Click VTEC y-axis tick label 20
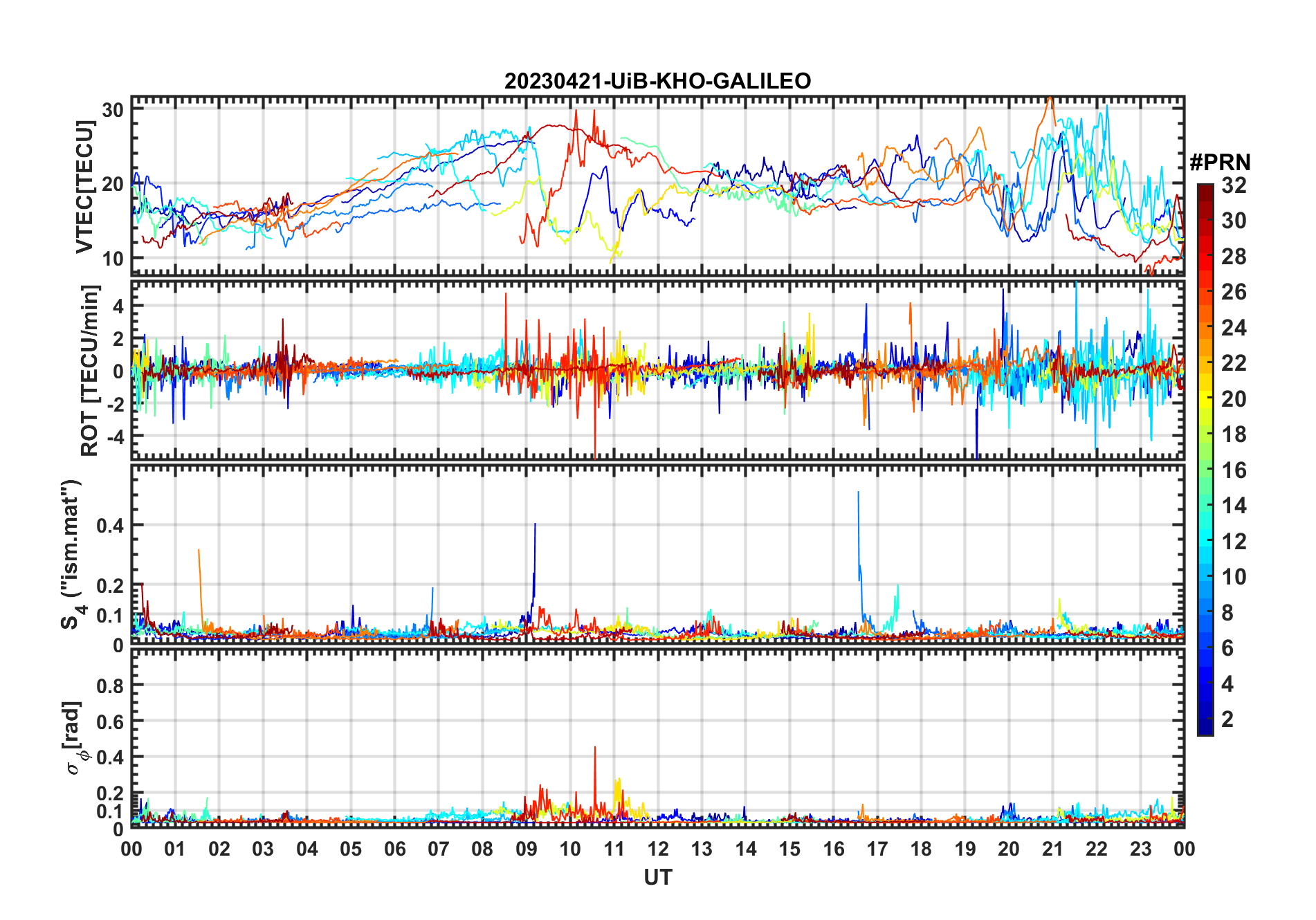This screenshot has height=920, width=1316. point(113,185)
